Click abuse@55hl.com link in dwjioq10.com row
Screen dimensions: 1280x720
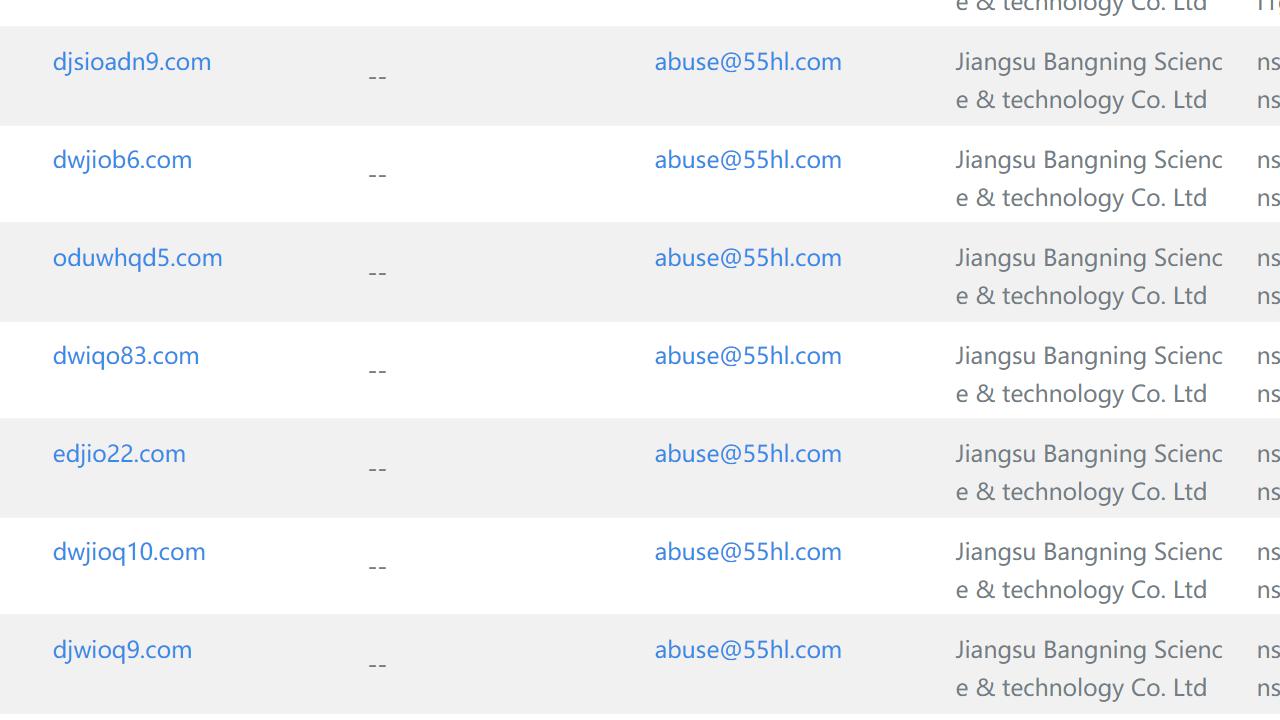[748, 552]
